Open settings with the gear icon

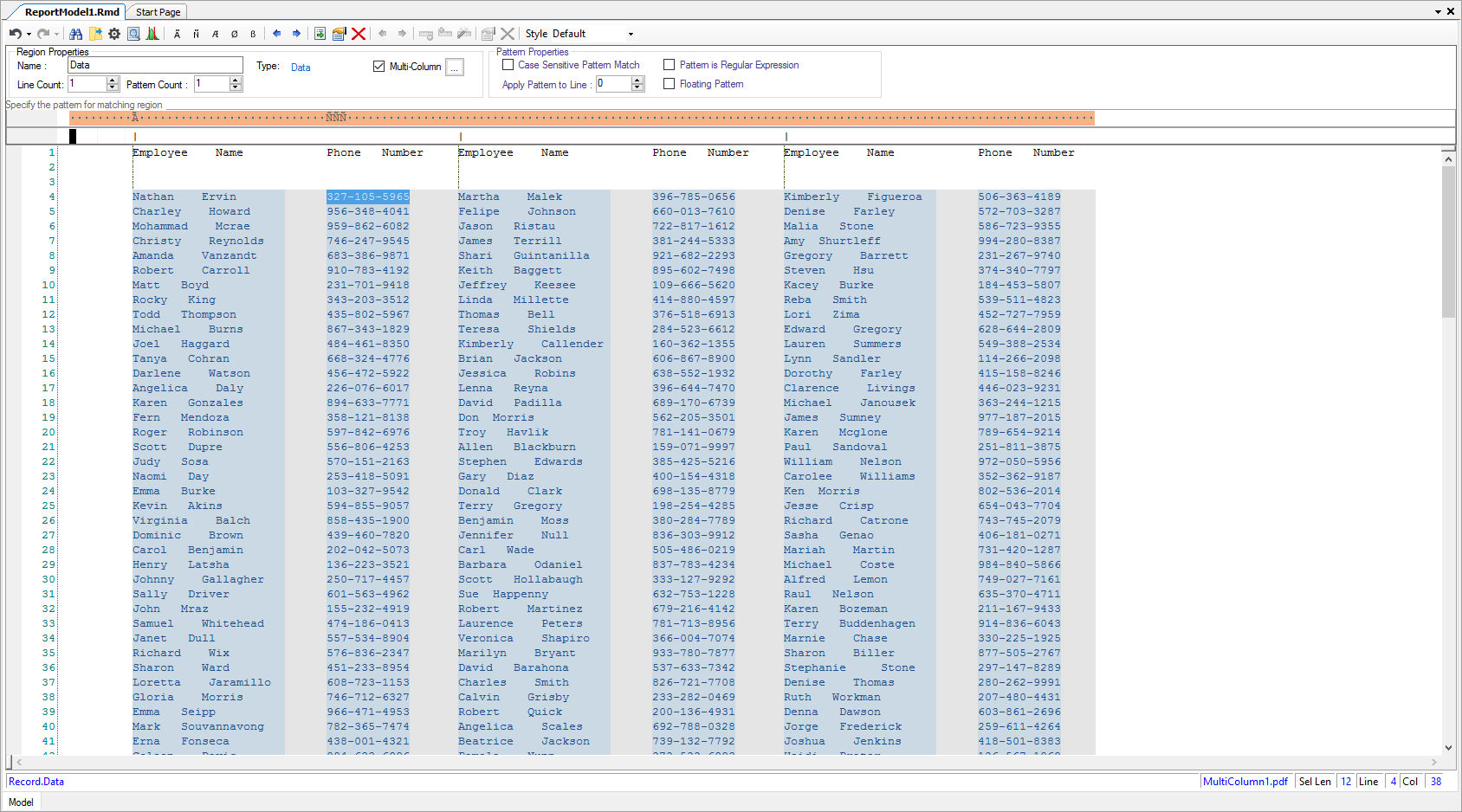tap(114, 34)
